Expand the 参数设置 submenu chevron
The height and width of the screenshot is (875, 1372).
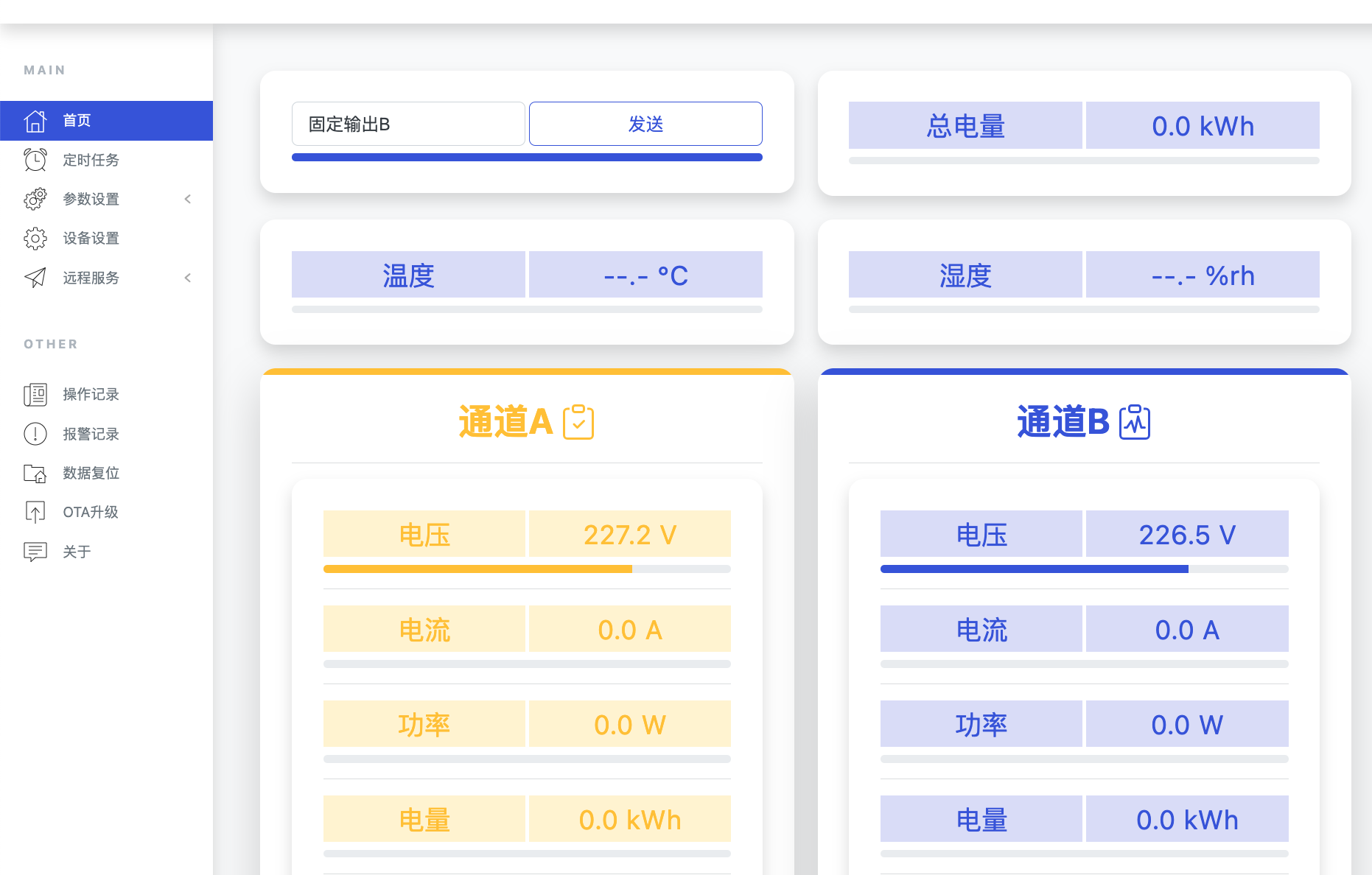(188, 199)
